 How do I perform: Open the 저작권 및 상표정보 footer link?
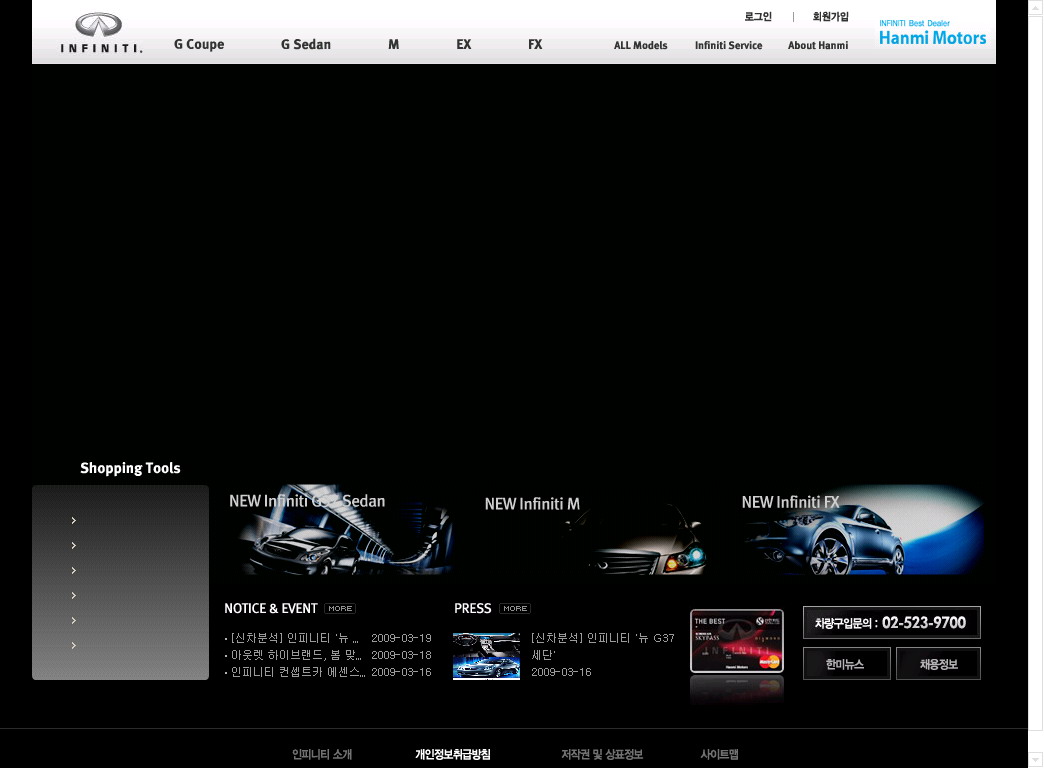click(602, 755)
